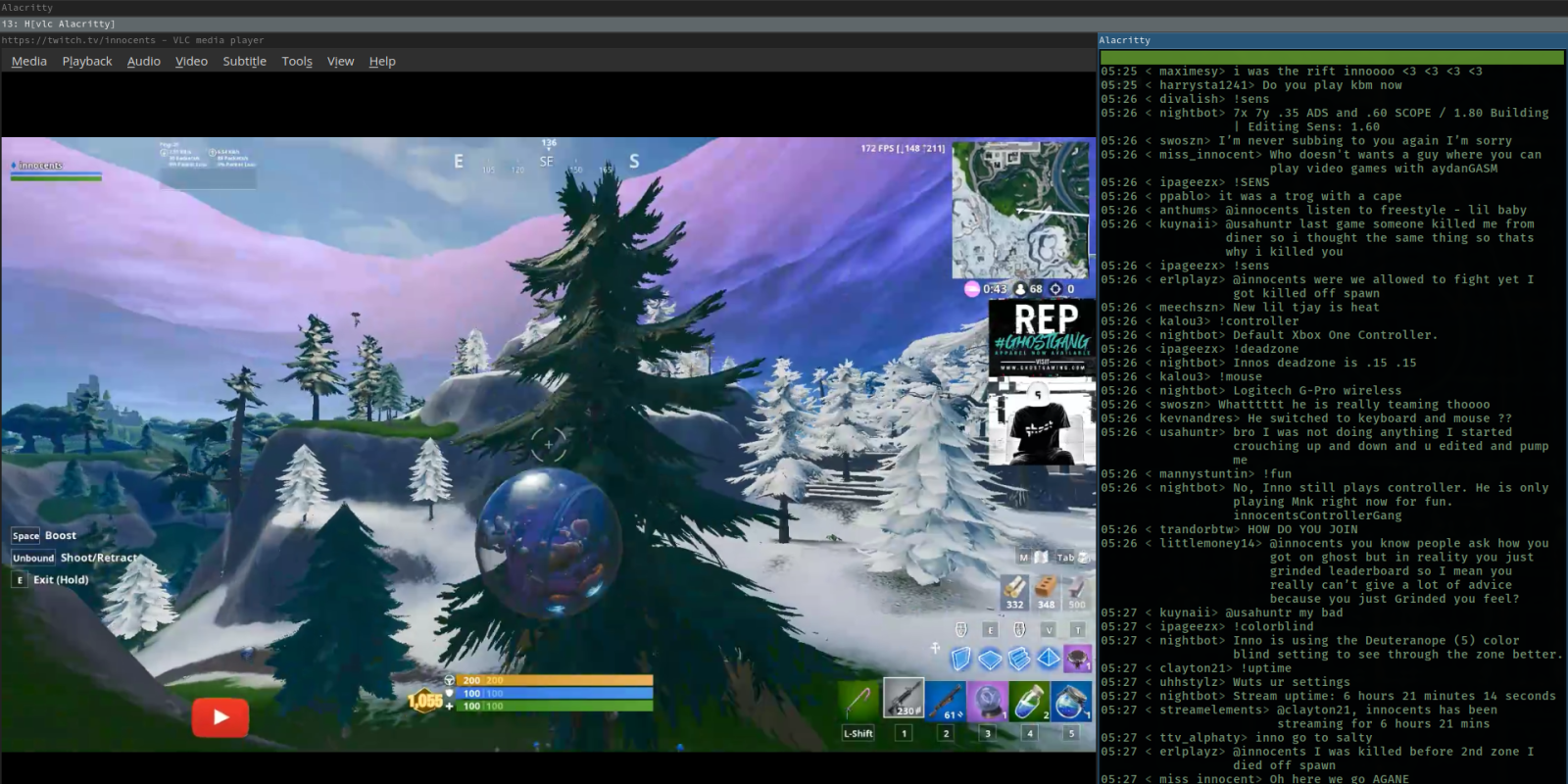Screen dimensions: 1568x784
Task: Click the minimap in the video corner
Action: click(x=1020, y=210)
